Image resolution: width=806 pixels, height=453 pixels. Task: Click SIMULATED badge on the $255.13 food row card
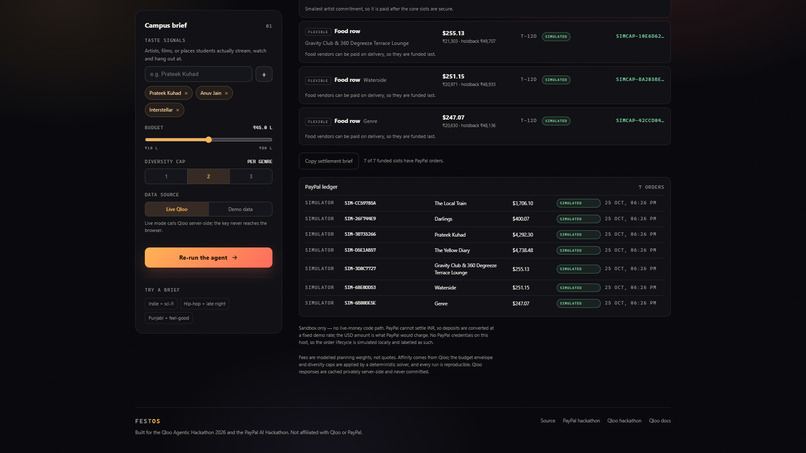click(x=556, y=37)
